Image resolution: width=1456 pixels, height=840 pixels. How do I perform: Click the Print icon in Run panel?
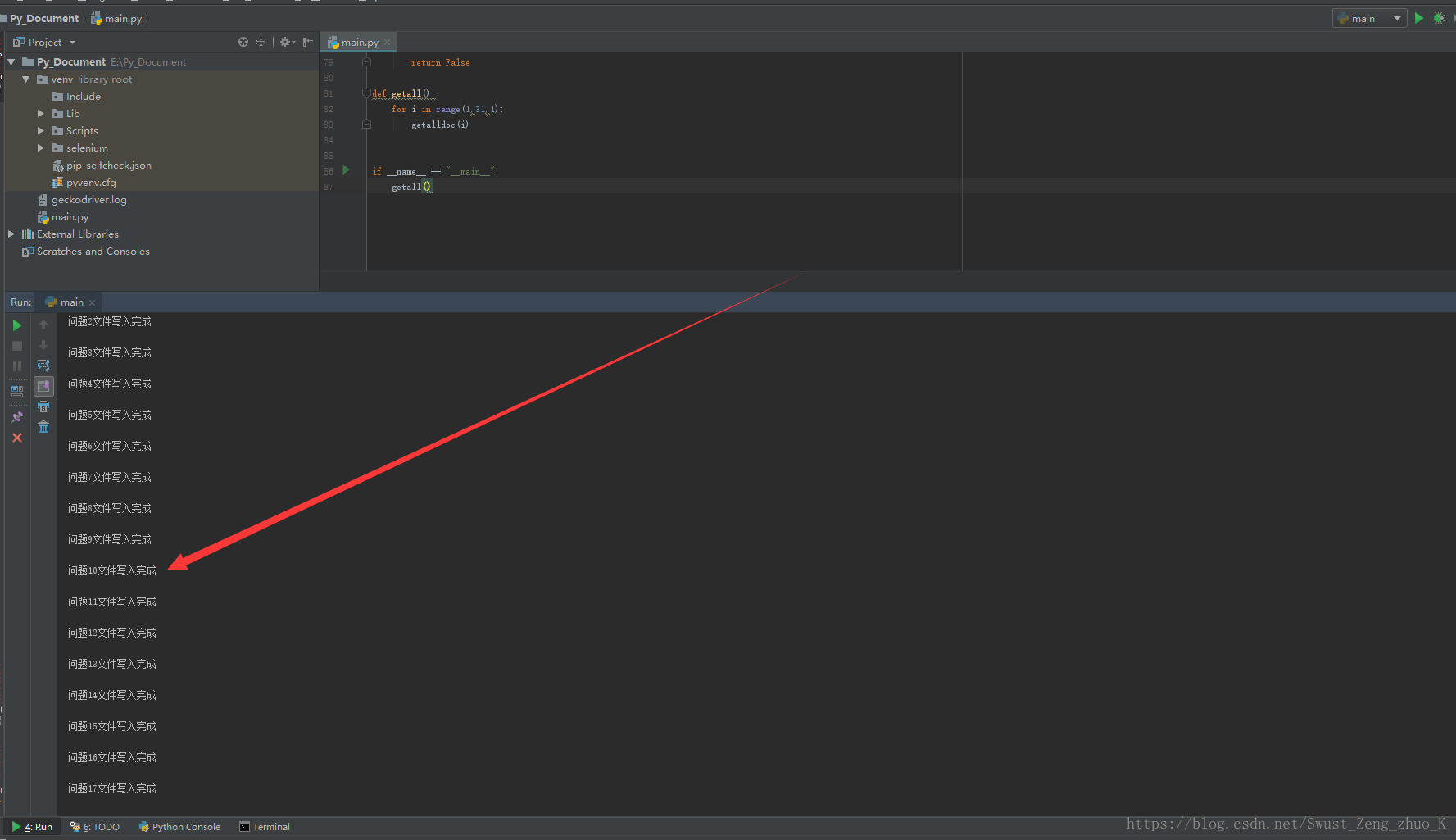tap(43, 406)
